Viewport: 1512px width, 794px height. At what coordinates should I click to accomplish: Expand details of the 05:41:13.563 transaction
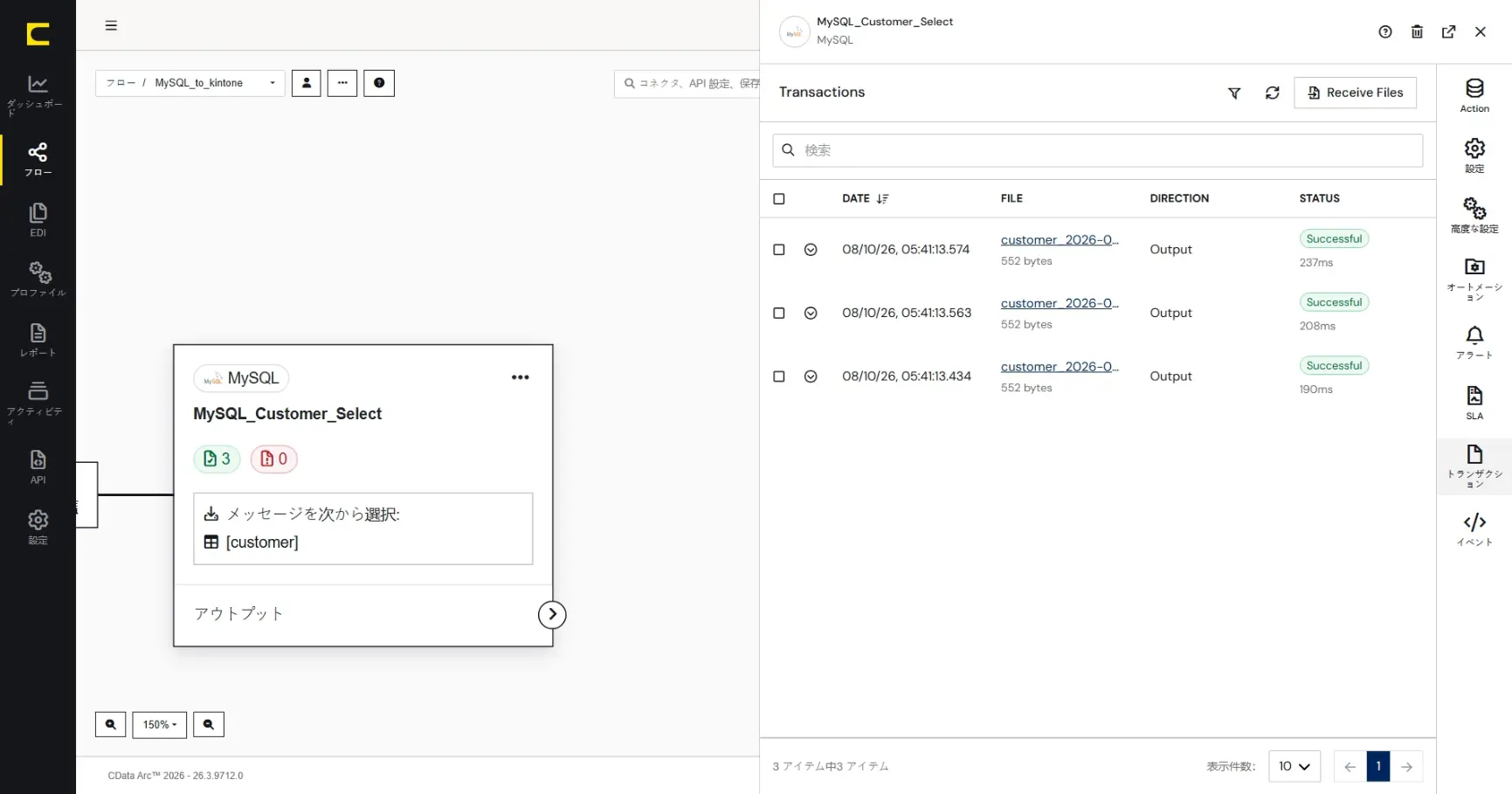(811, 313)
